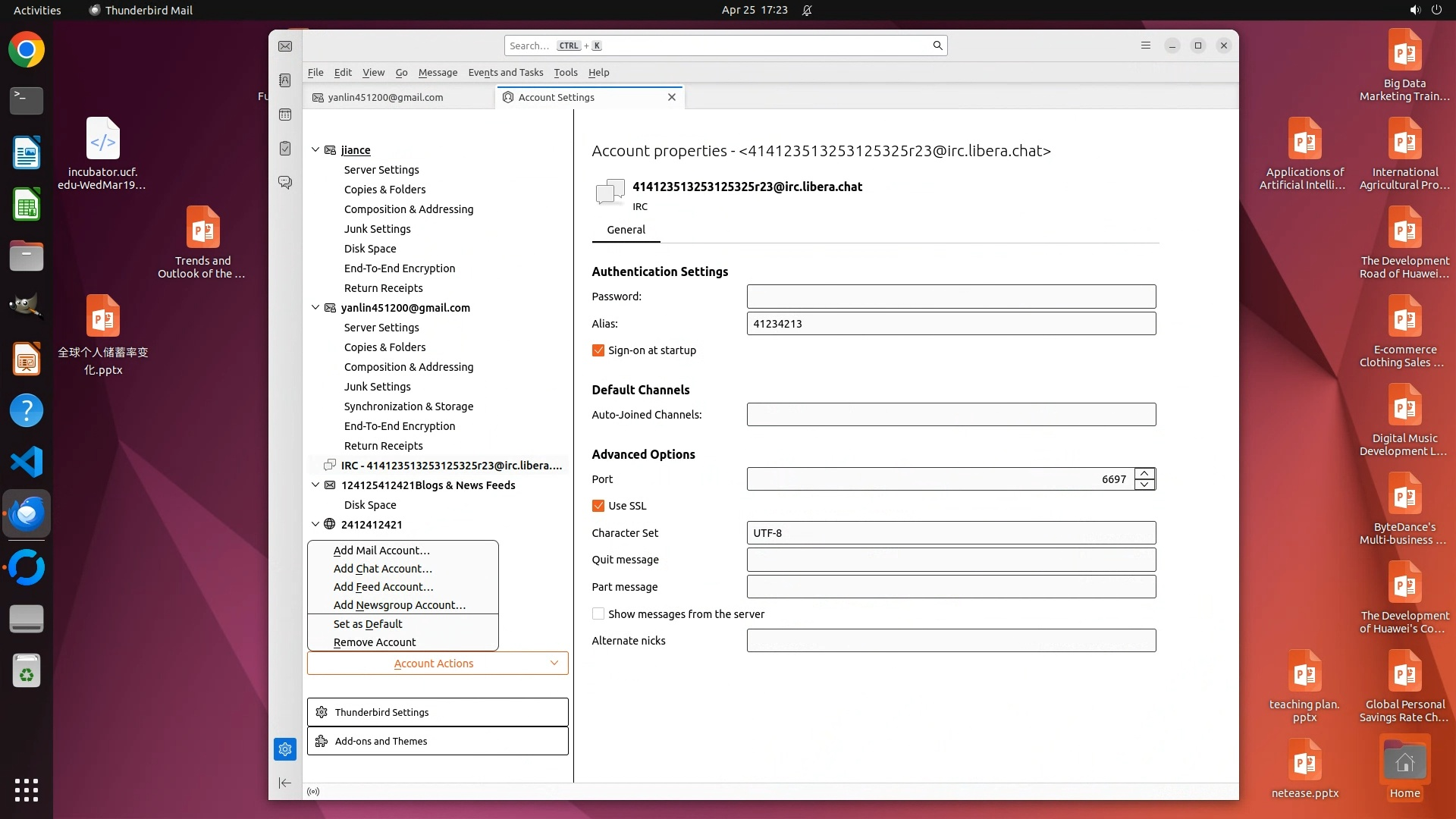Image resolution: width=1456 pixels, height=819 pixels.
Task: Enable Show messages from the server
Action: pos(598,614)
